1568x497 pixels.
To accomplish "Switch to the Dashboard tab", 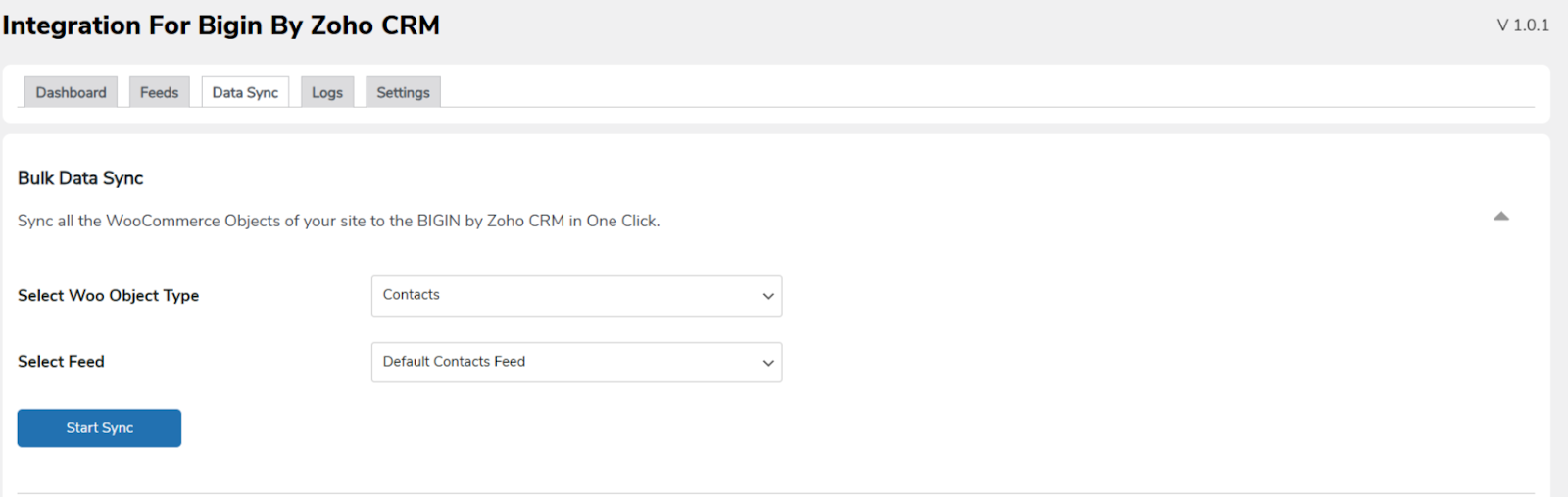I will click(x=71, y=92).
